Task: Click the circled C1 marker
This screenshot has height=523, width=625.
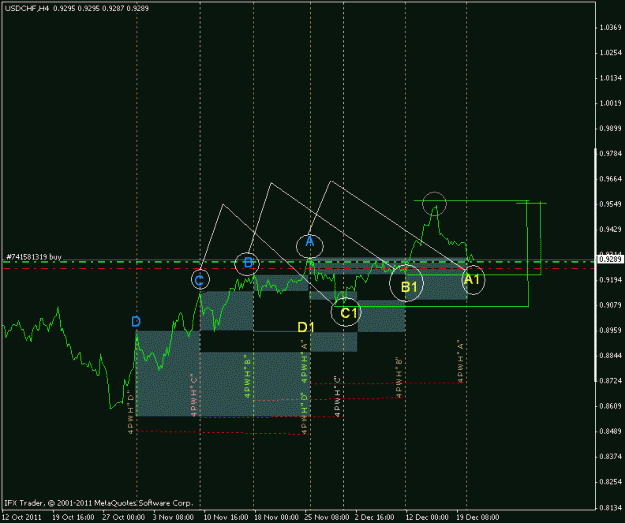Action: point(346,312)
